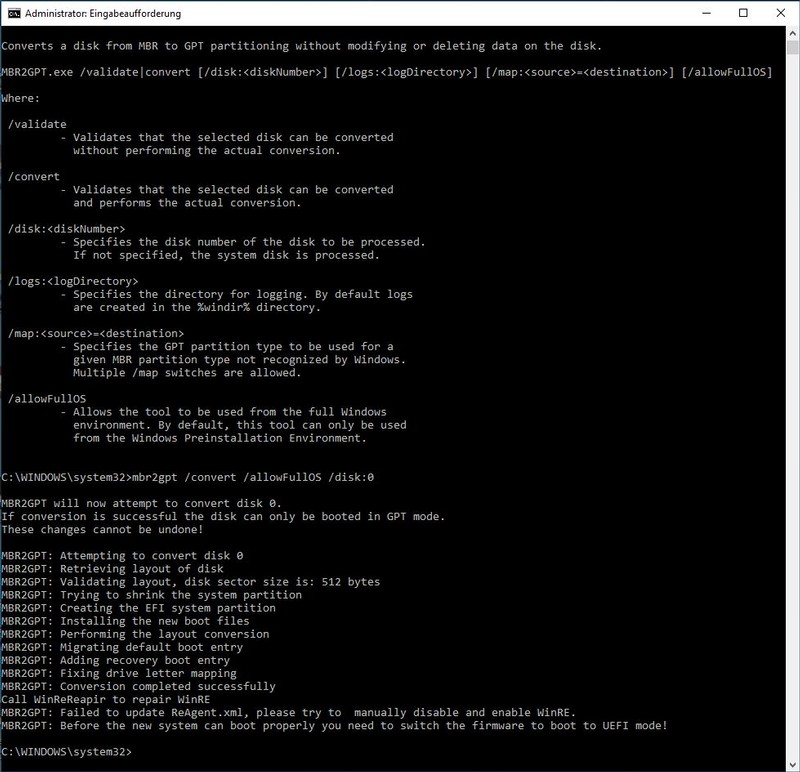The height and width of the screenshot is (772, 800).
Task: Click the '/disk:<diskNumber>' option heading
Action: 66,229
